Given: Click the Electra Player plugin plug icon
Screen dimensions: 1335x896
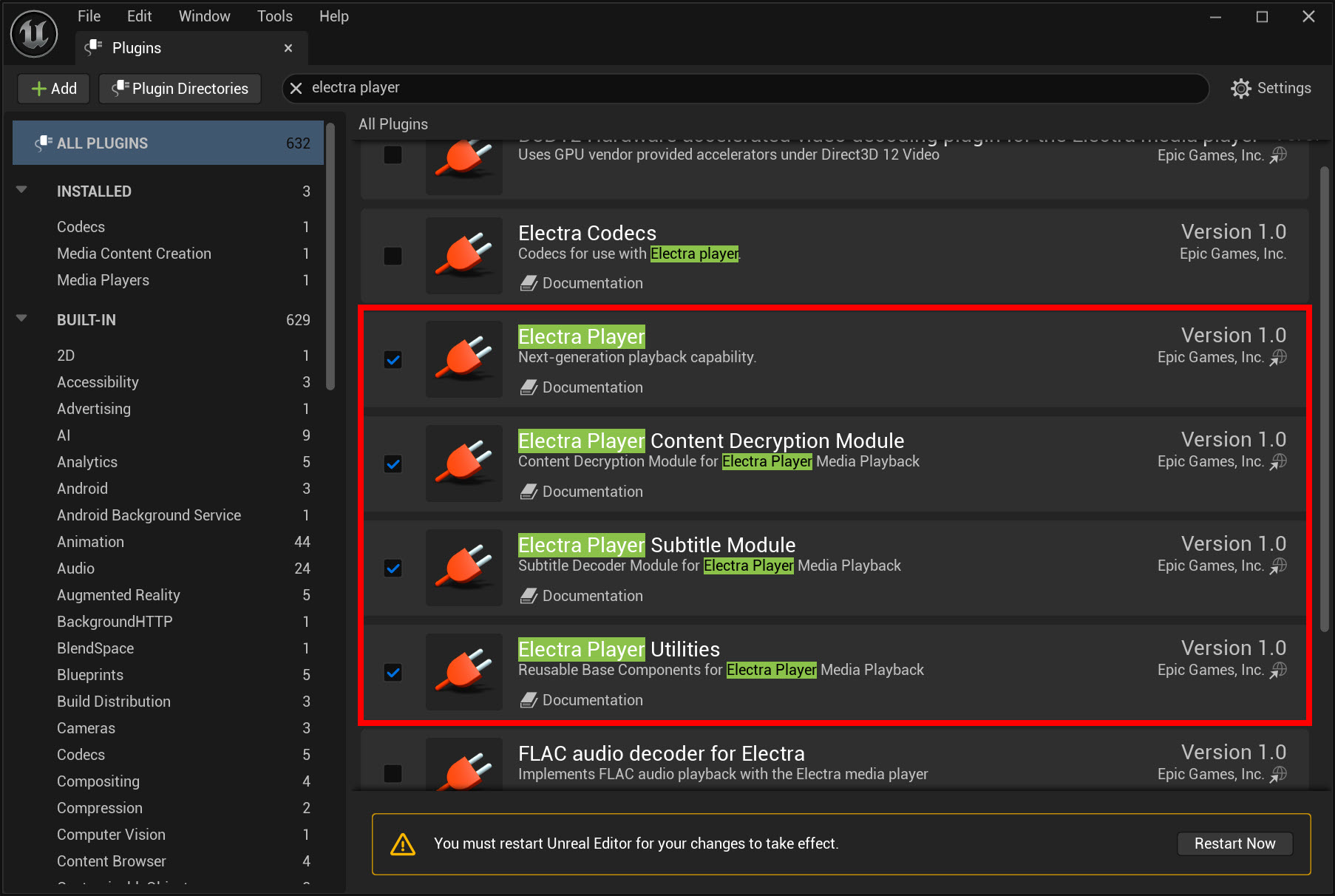Looking at the screenshot, I should click(464, 360).
